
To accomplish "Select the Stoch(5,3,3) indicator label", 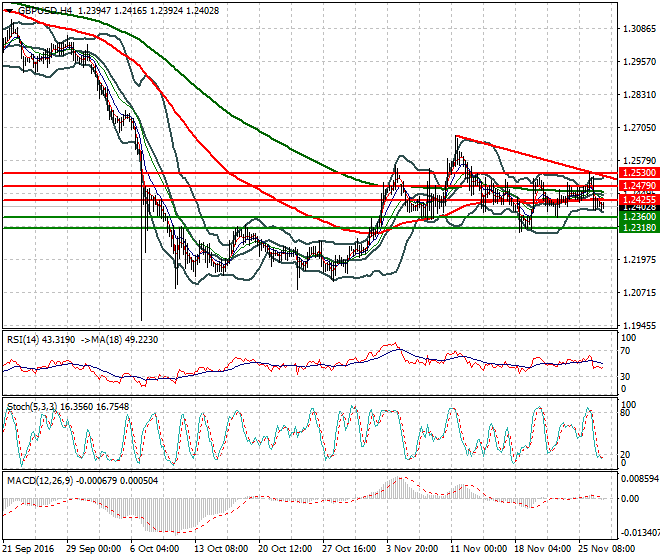I will click(x=32, y=407).
